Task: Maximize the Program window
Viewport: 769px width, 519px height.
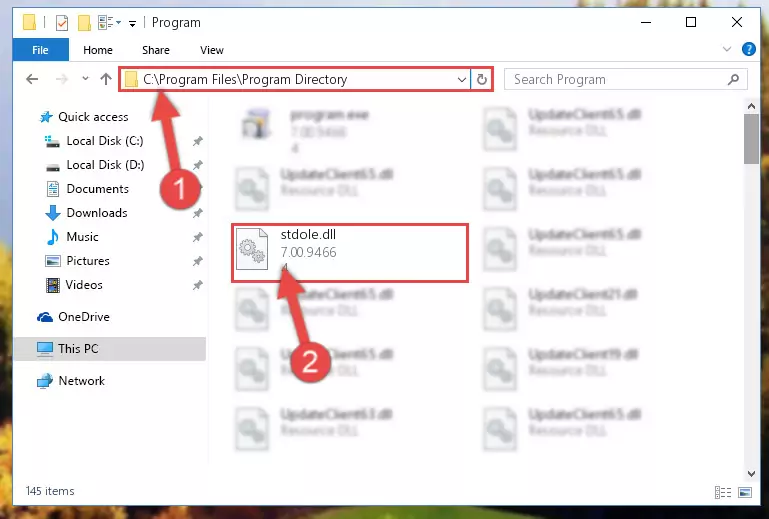Action: [691, 22]
